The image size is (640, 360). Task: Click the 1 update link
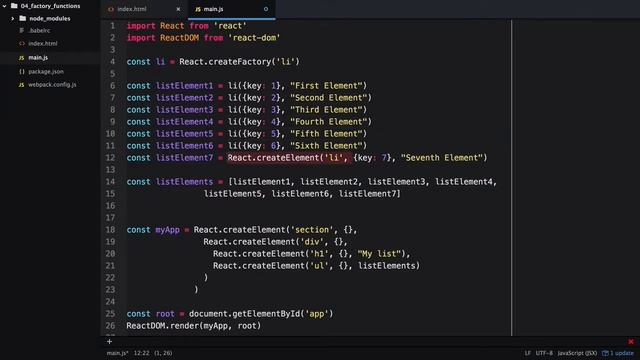(622, 353)
